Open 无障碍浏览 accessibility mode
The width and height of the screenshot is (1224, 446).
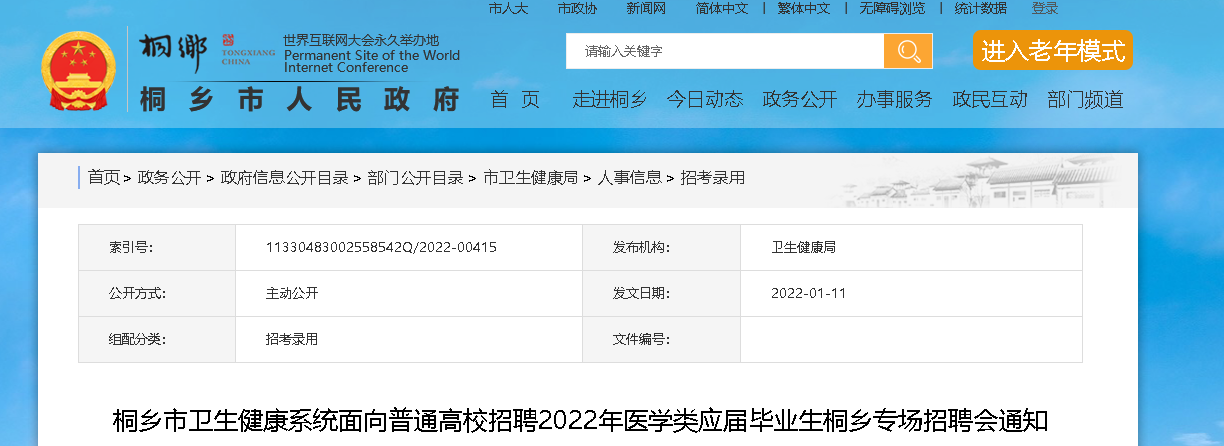coord(892,8)
